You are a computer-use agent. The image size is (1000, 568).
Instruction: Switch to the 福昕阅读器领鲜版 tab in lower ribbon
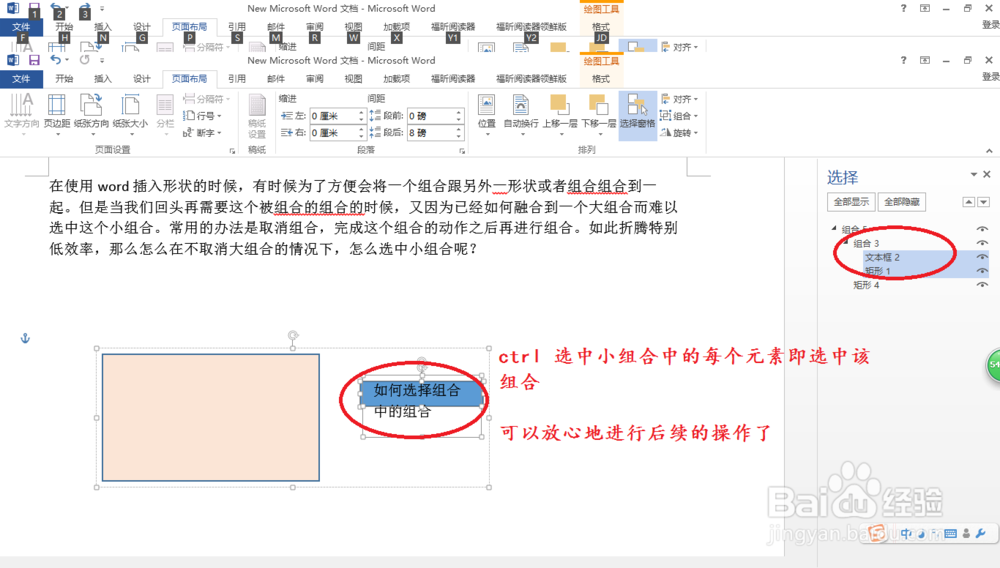pos(531,79)
